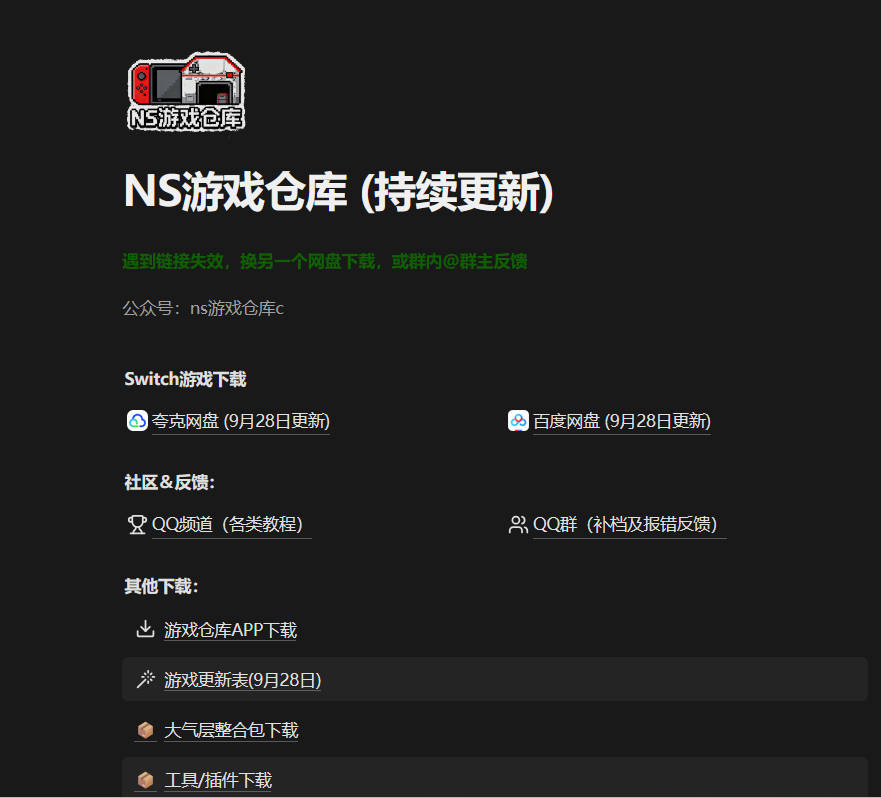Open 夸克网盘 (9月28日更新) link
881x798 pixels.
240,421
